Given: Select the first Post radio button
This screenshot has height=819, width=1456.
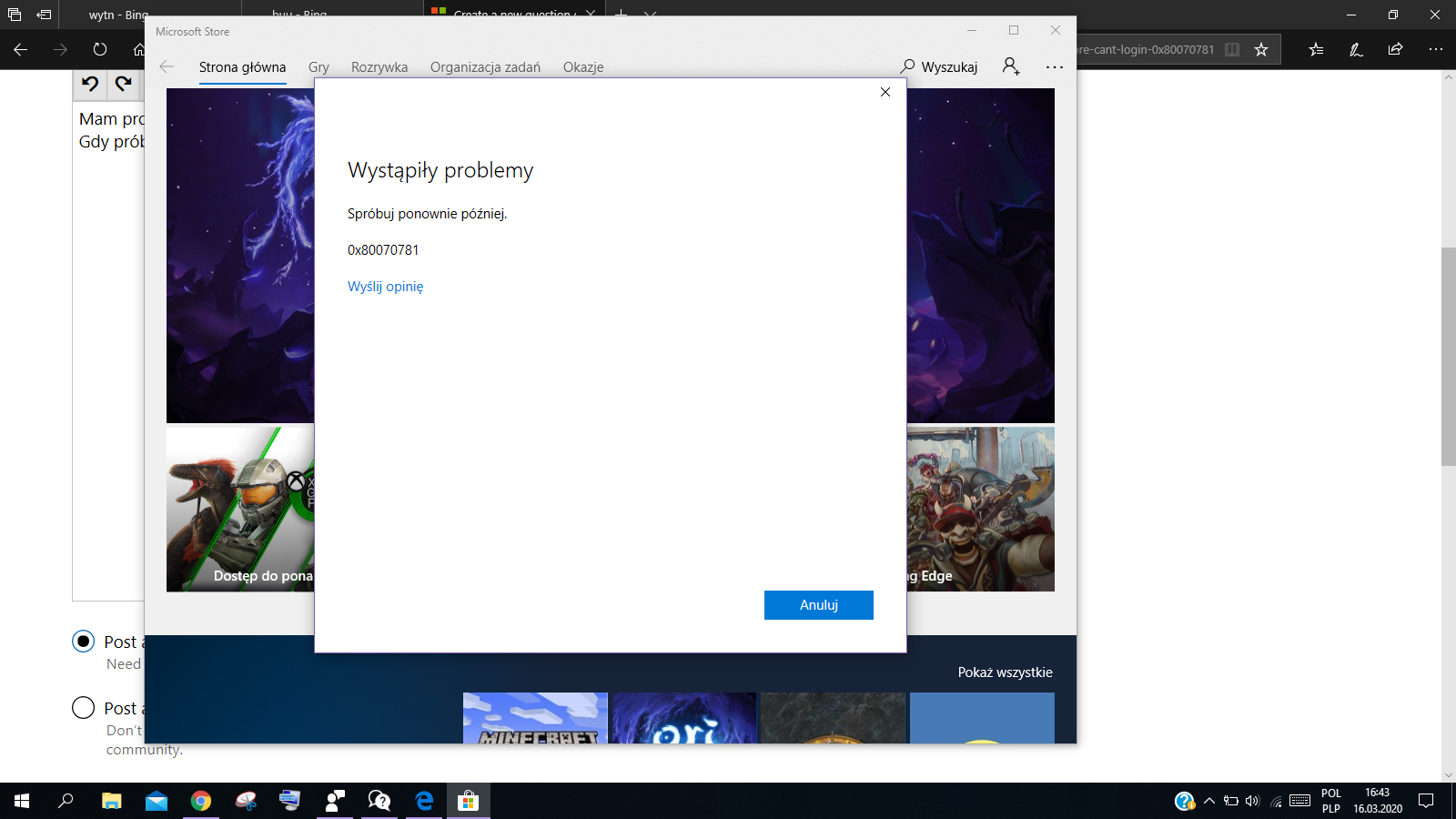Looking at the screenshot, I should point(83,642).
